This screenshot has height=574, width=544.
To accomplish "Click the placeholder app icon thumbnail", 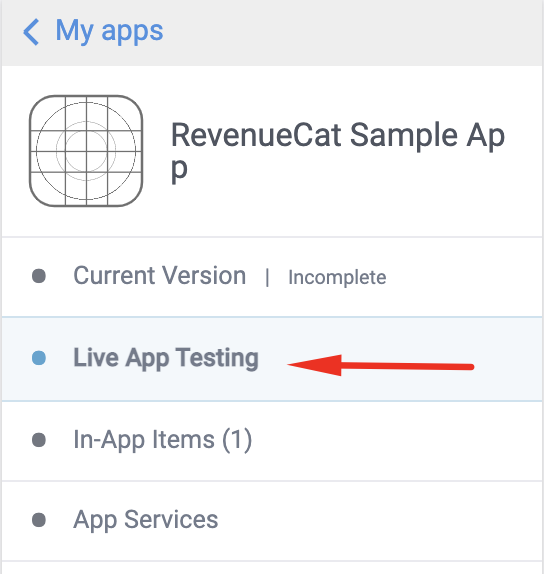I will click(x=86, y=151).
